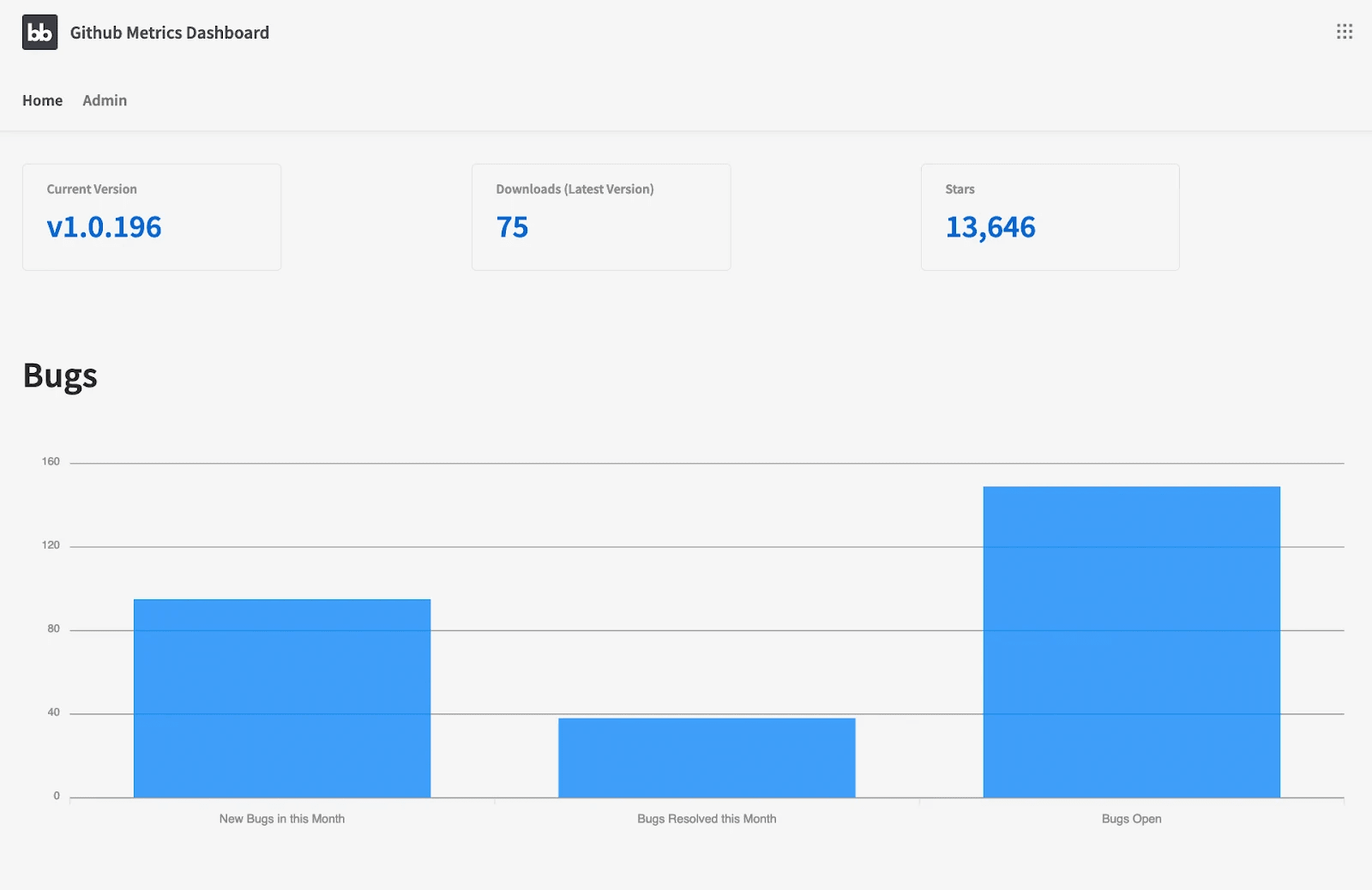Click the 120 y-axis label
The height and width of the screenshot is (890, 1372).
tap(51, 545)
